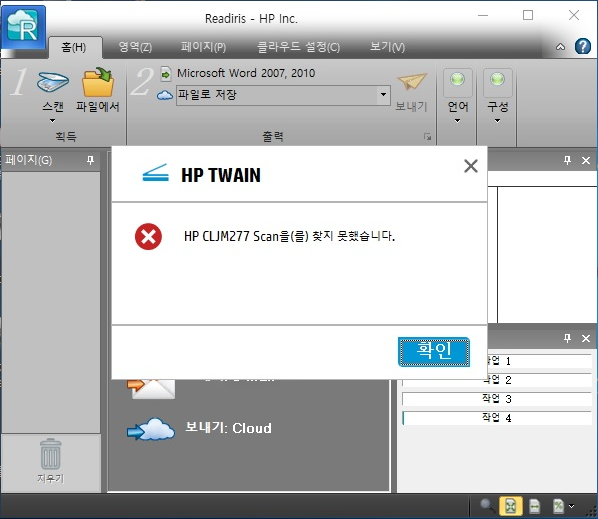The image size is (598, 519).
Task: Click the 보내기: Cloud label
Action: (x=228, y=428)
